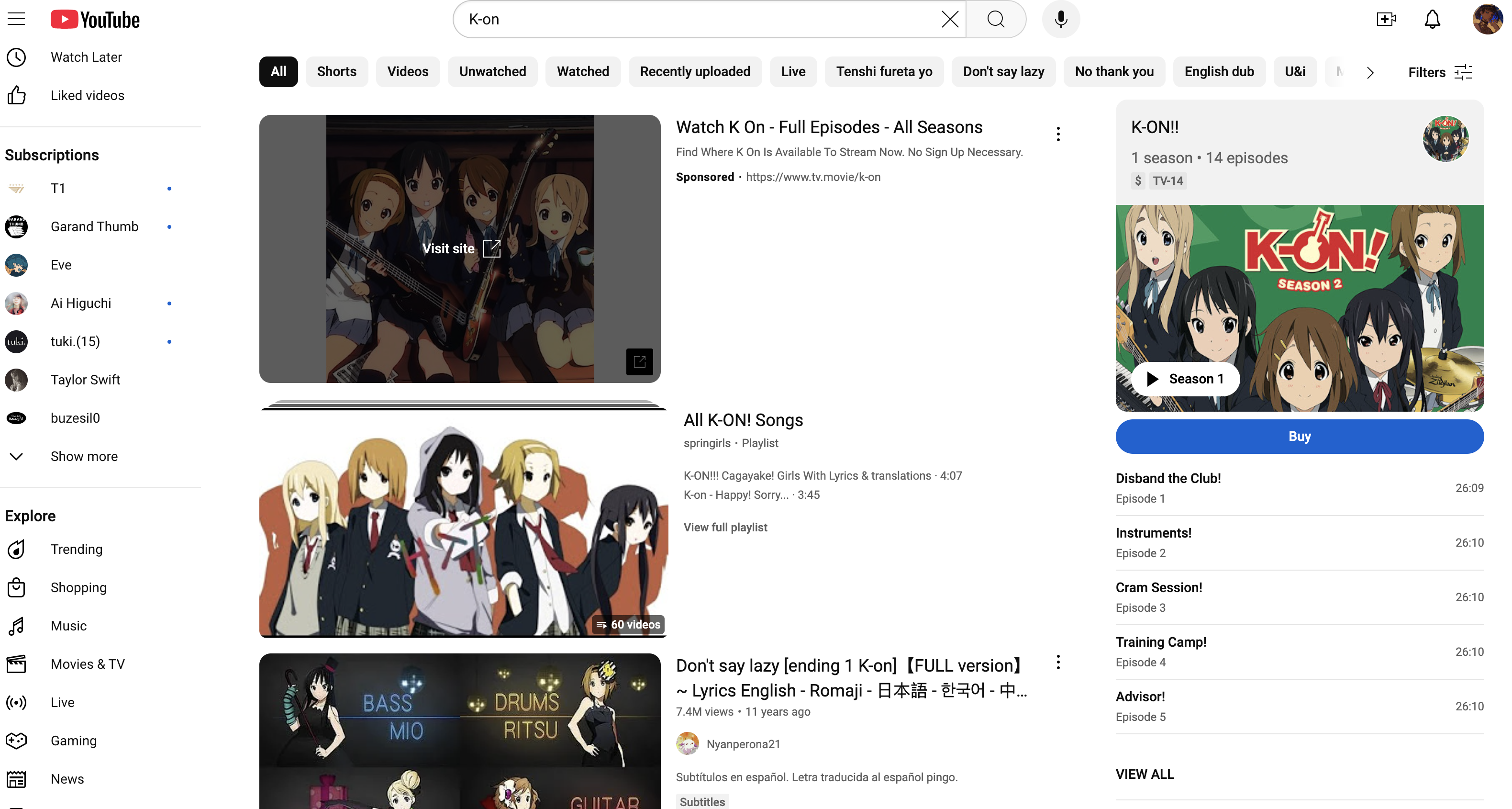1512x809 pixels.
Task: Open Taylor Swift channel subscription
Action: (x=100, y=380)
